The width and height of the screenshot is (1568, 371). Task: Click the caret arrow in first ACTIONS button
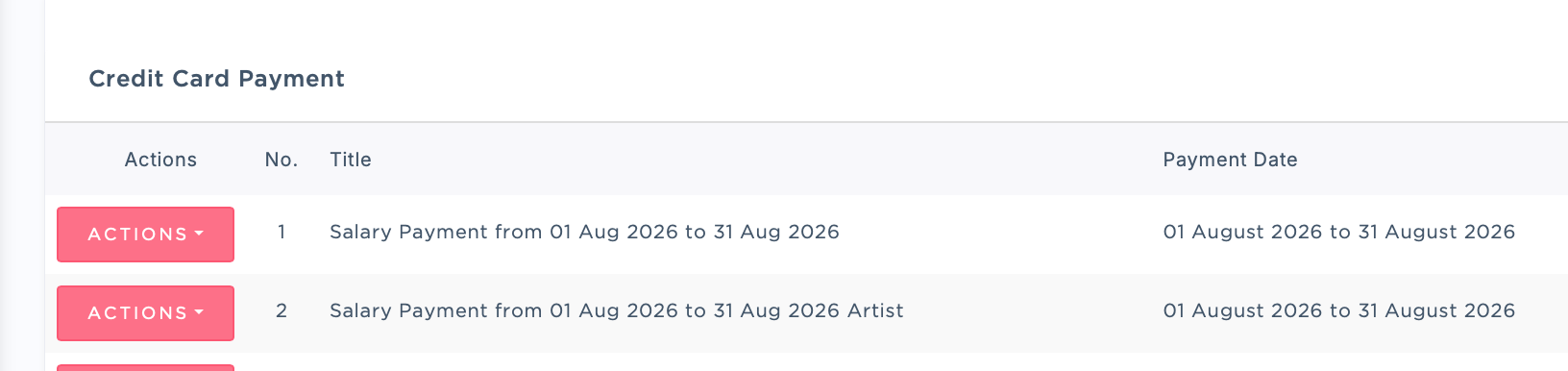(199, 234)
